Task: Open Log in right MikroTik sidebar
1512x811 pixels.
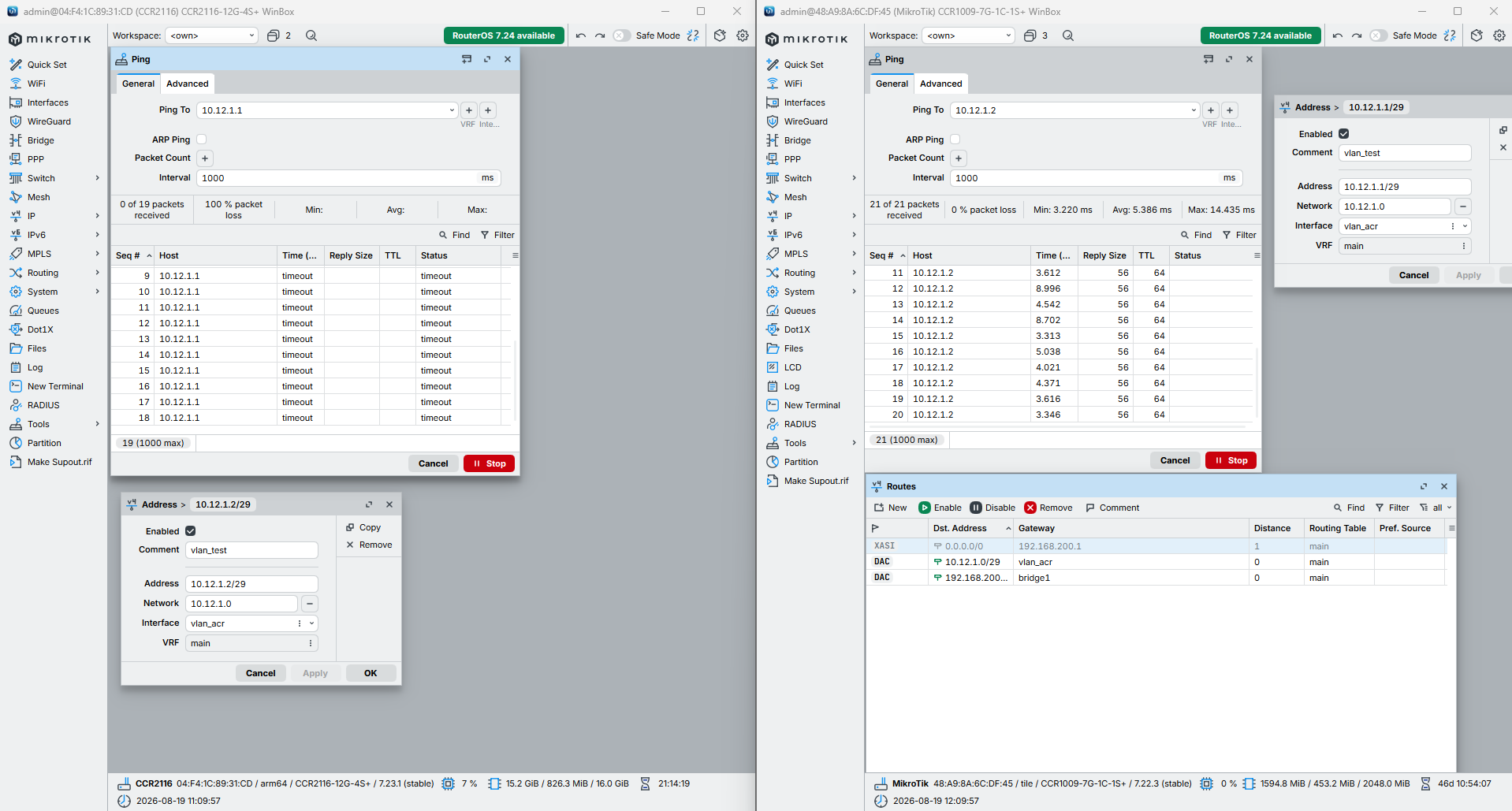Action: coord(791,386)
